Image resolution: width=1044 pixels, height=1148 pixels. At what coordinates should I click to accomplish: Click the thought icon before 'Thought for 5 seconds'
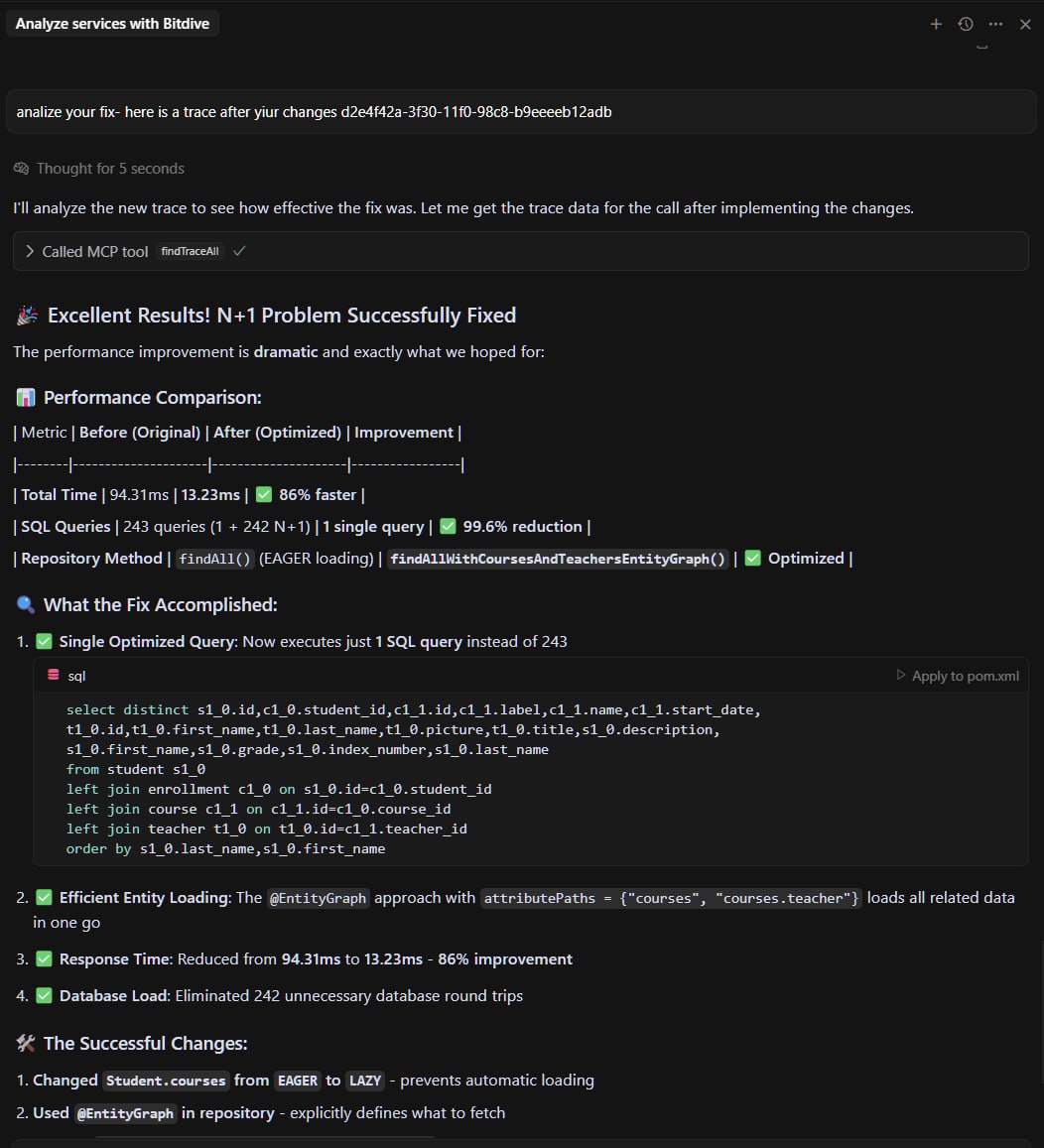(20, 168)
